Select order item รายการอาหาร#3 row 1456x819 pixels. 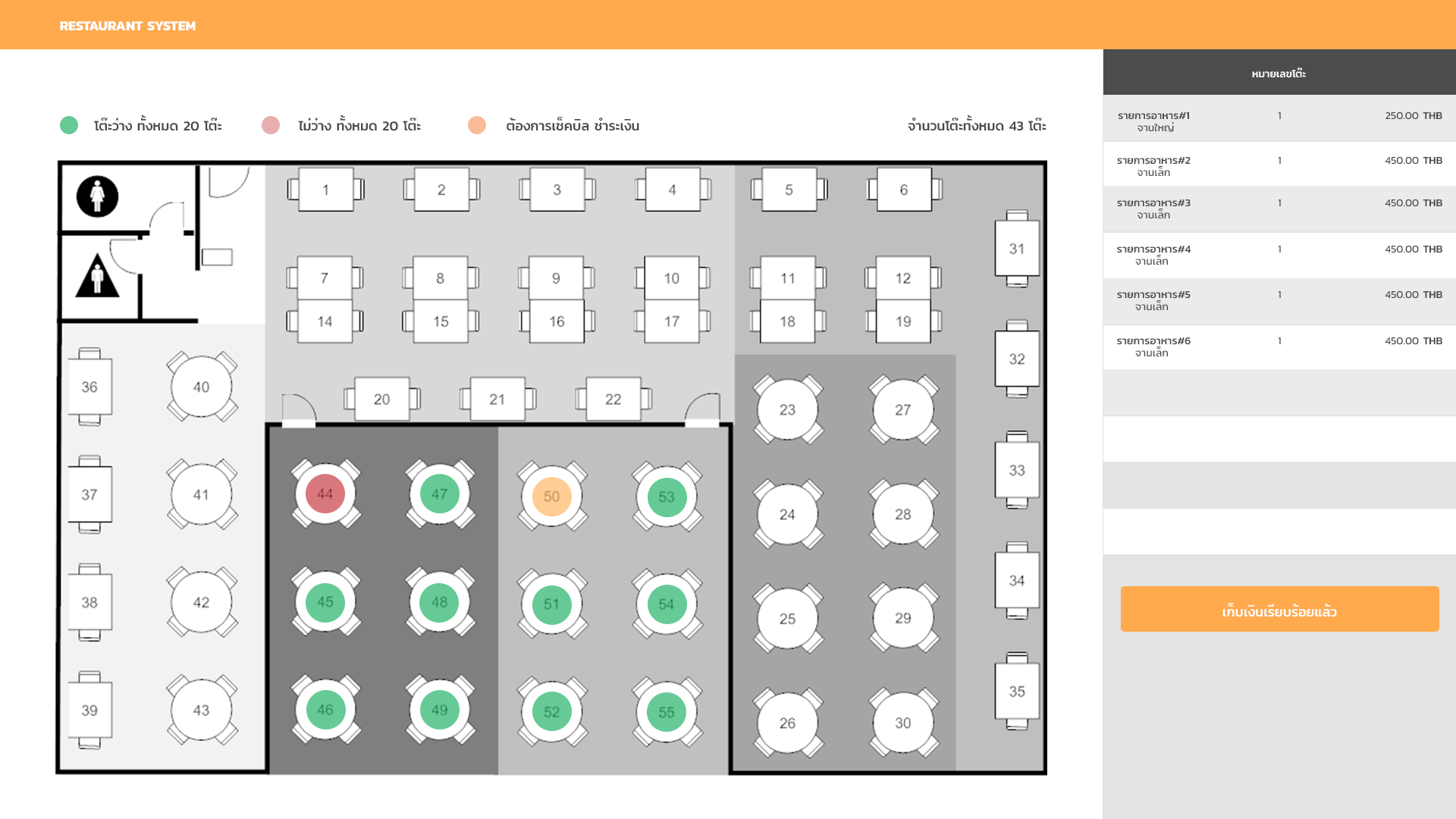click(x=1279, y=209)
